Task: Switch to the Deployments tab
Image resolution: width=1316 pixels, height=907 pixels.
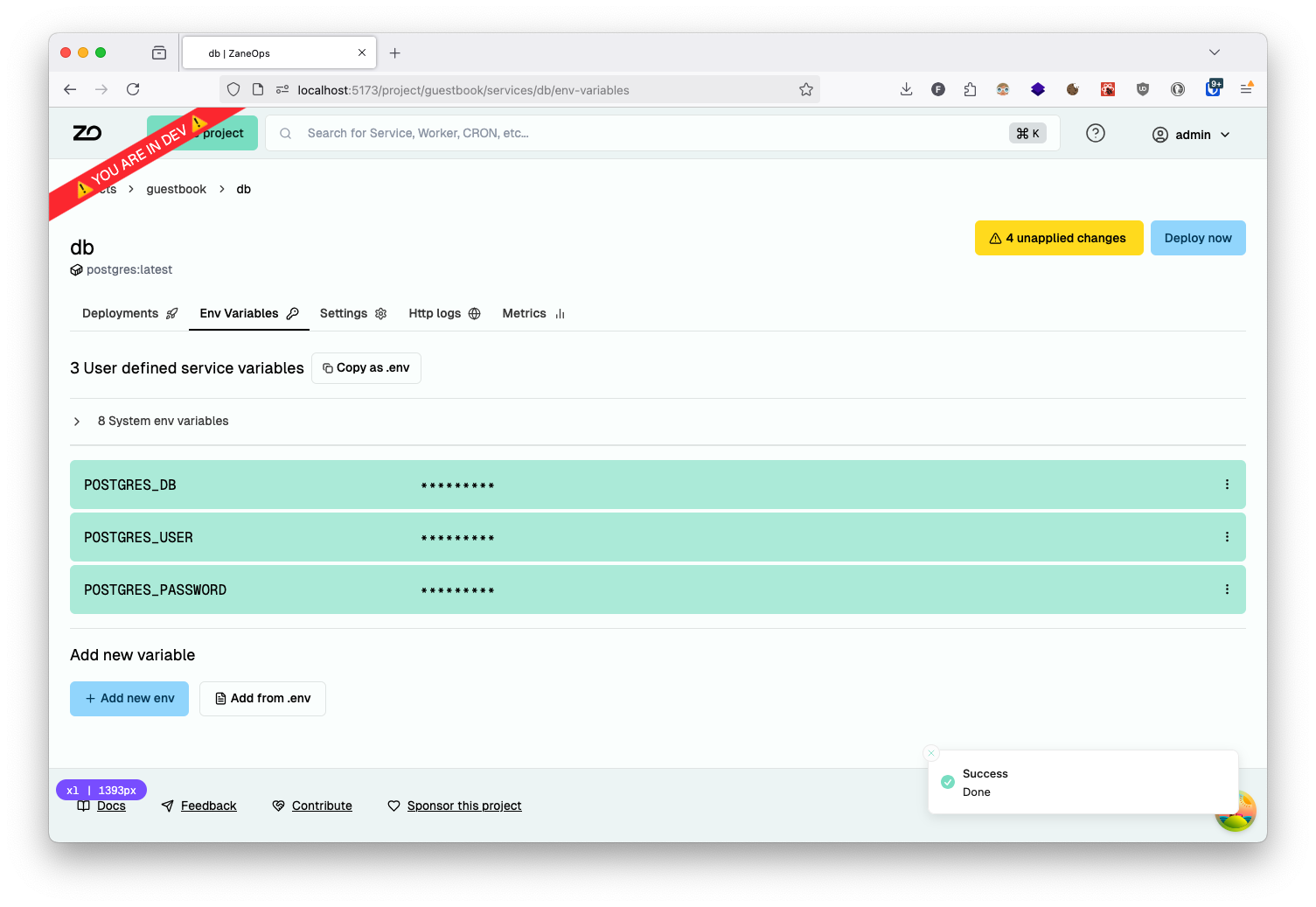Action: pos(129,313)
